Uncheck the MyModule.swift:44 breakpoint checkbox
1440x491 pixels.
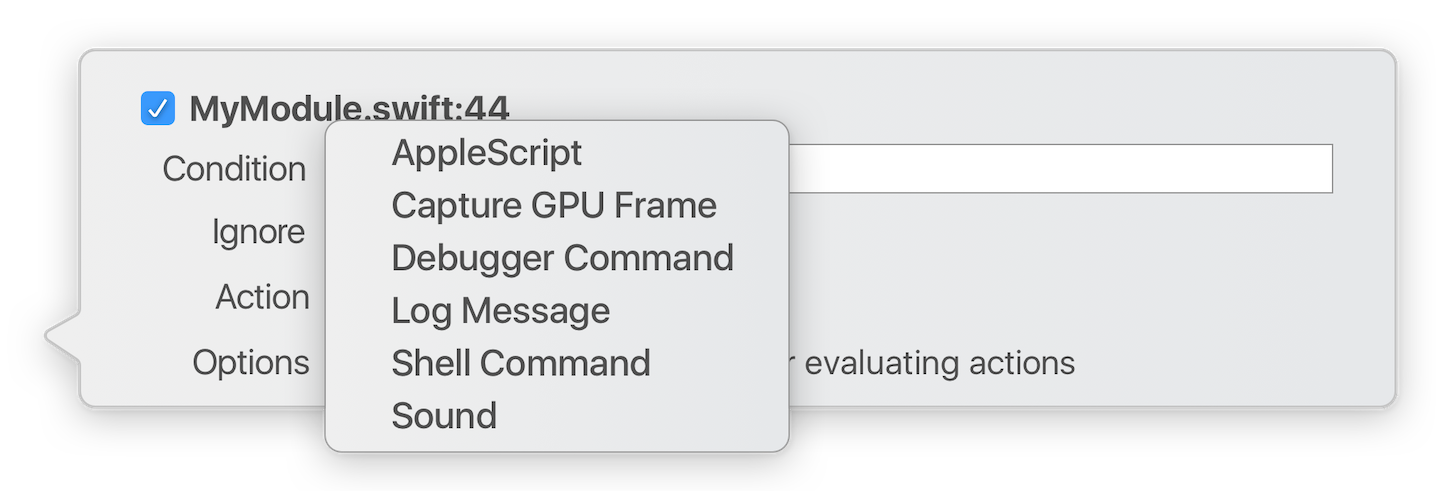pyautogui.click(x=158, y=108)
